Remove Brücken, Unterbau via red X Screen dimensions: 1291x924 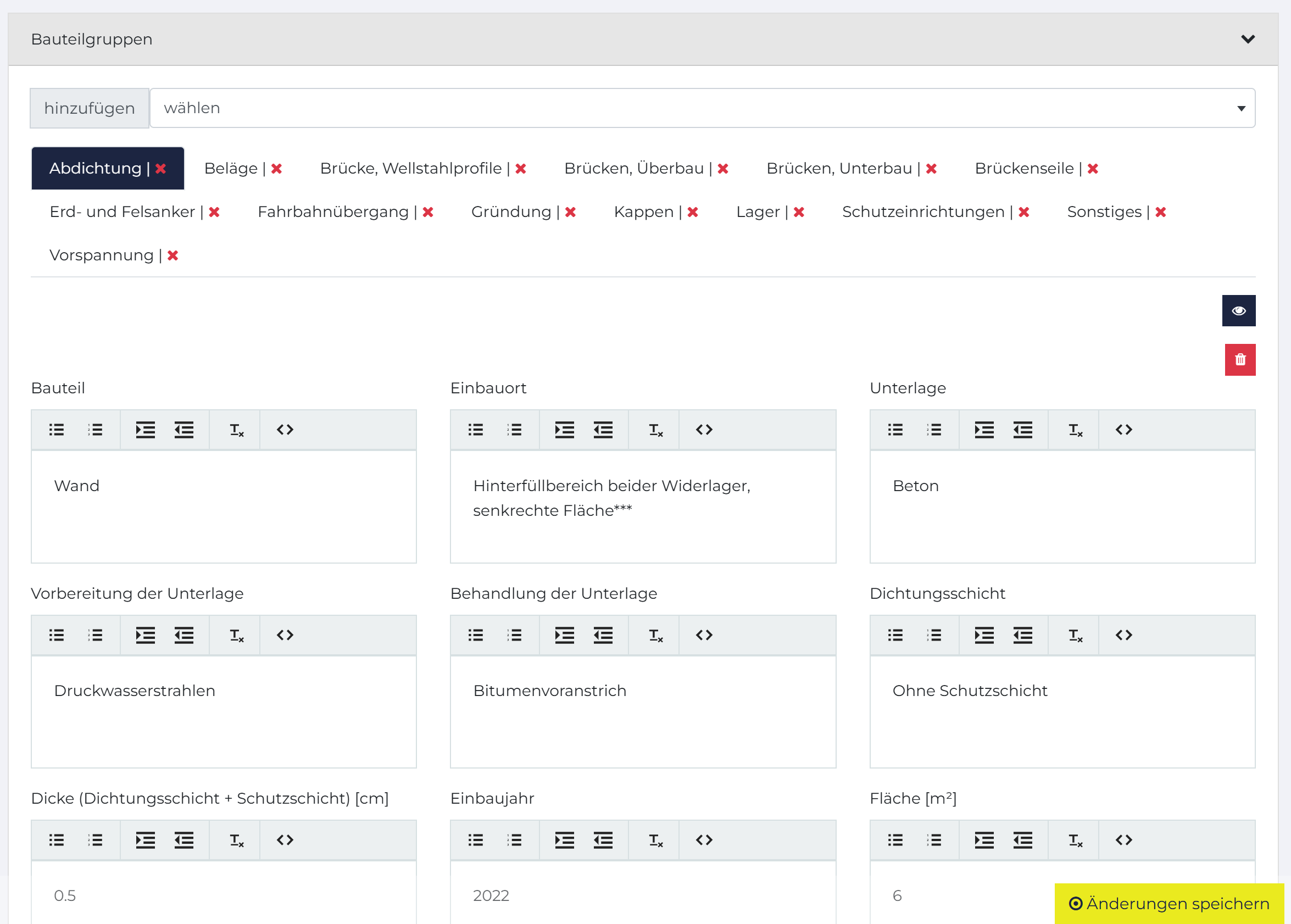click(x=931, y=169)
